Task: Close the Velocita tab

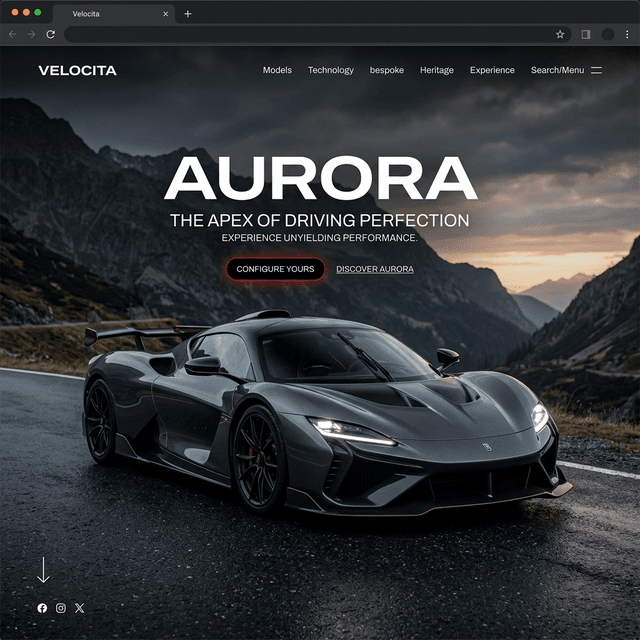Action: pyautogui.click(x=166, y=14)
